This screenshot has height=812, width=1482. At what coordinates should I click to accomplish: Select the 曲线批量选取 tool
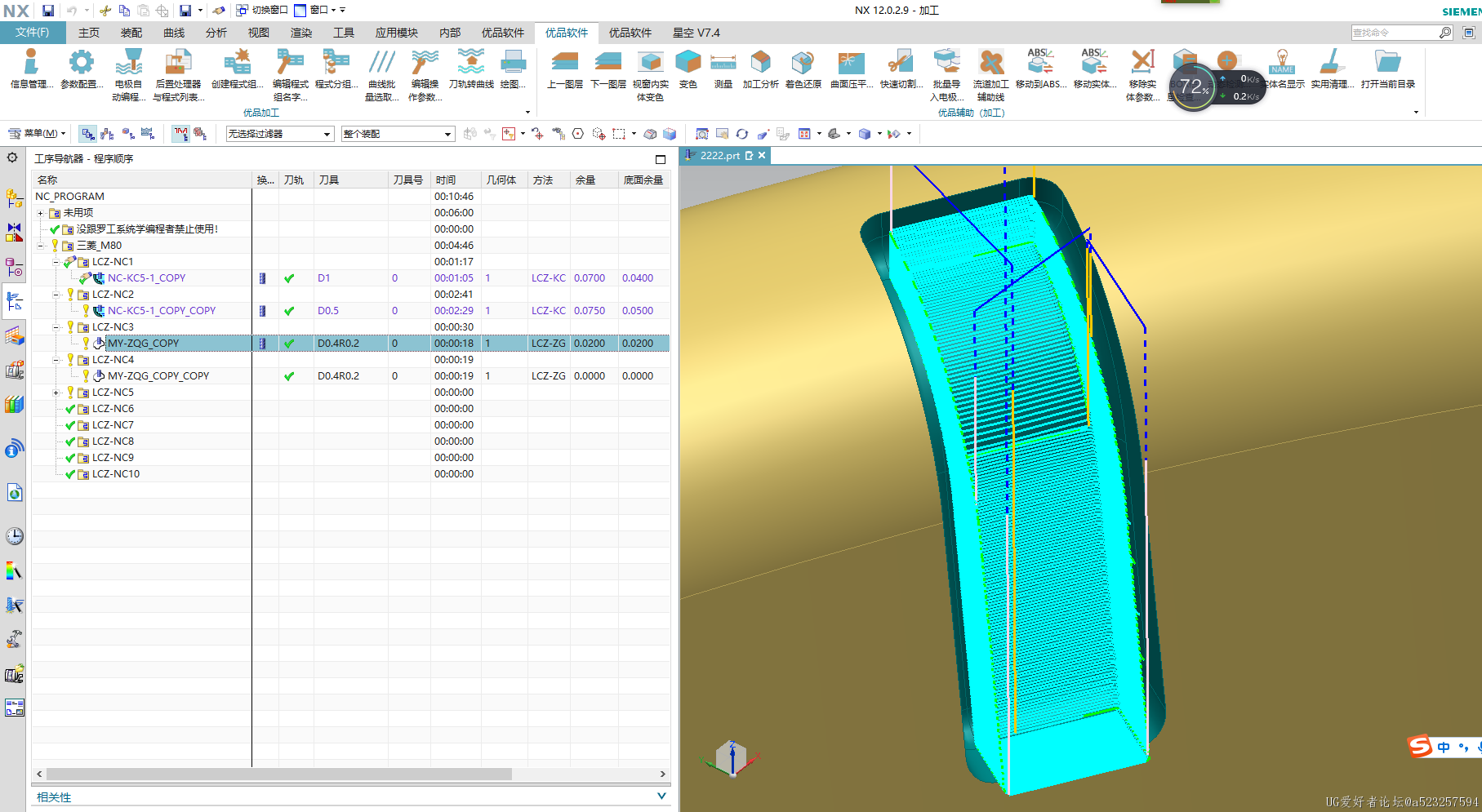tap(381, 74)
